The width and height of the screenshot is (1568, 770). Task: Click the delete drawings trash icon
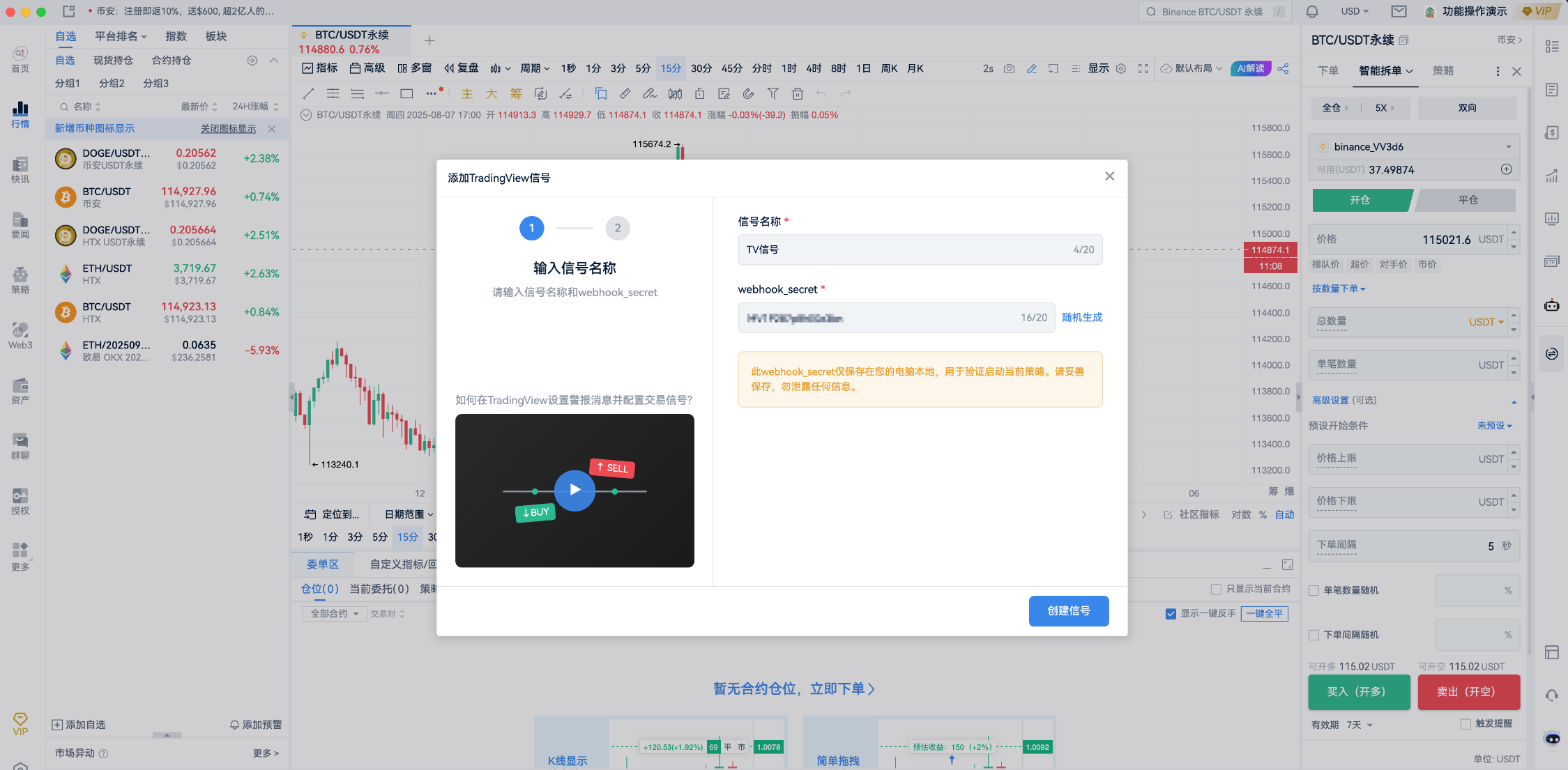798,93
